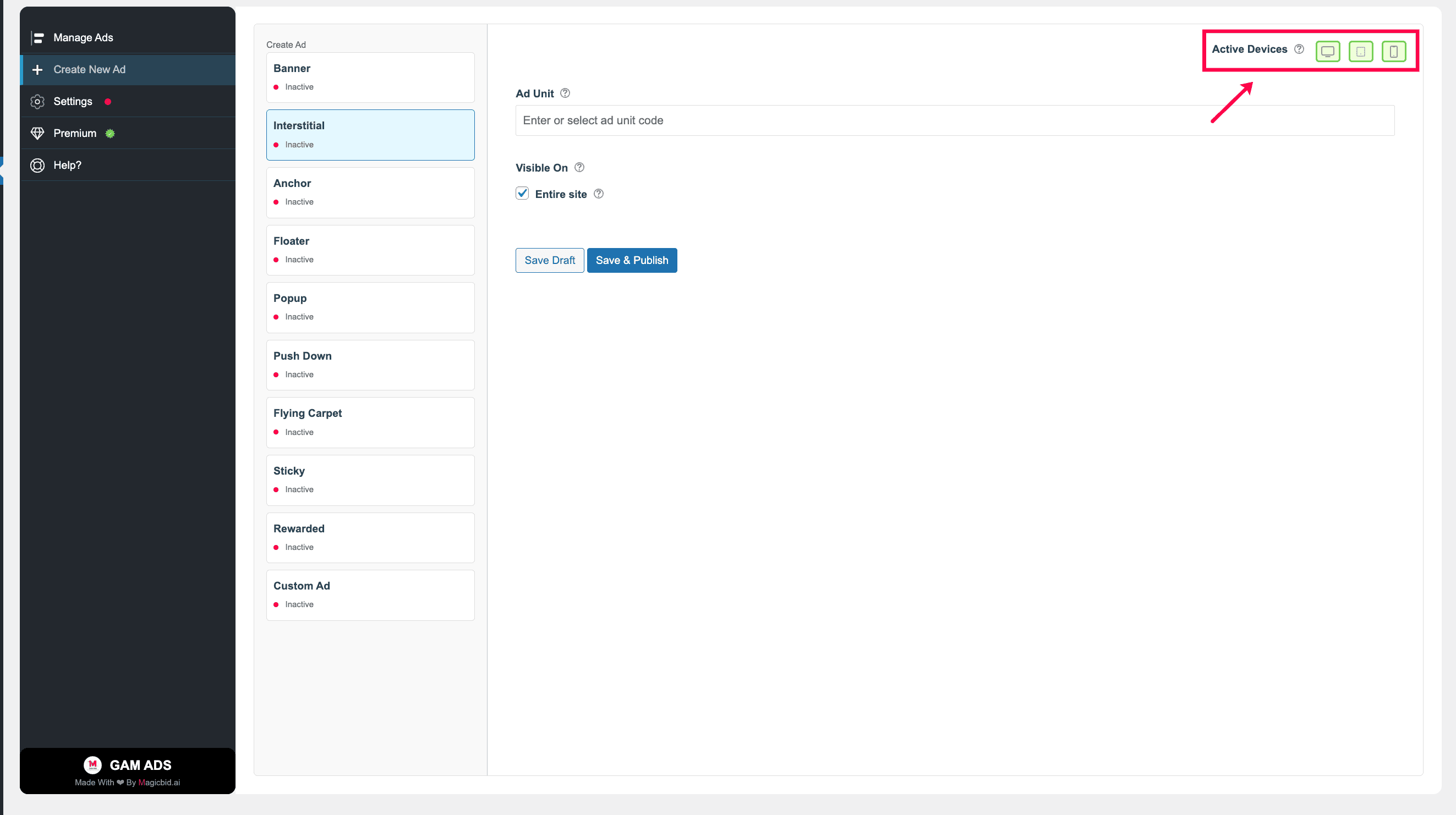The height and width of the screenshot is (815, 1456).
Task: Open Manage Ads in the sidebar
Action: click(x=128, y=38)
